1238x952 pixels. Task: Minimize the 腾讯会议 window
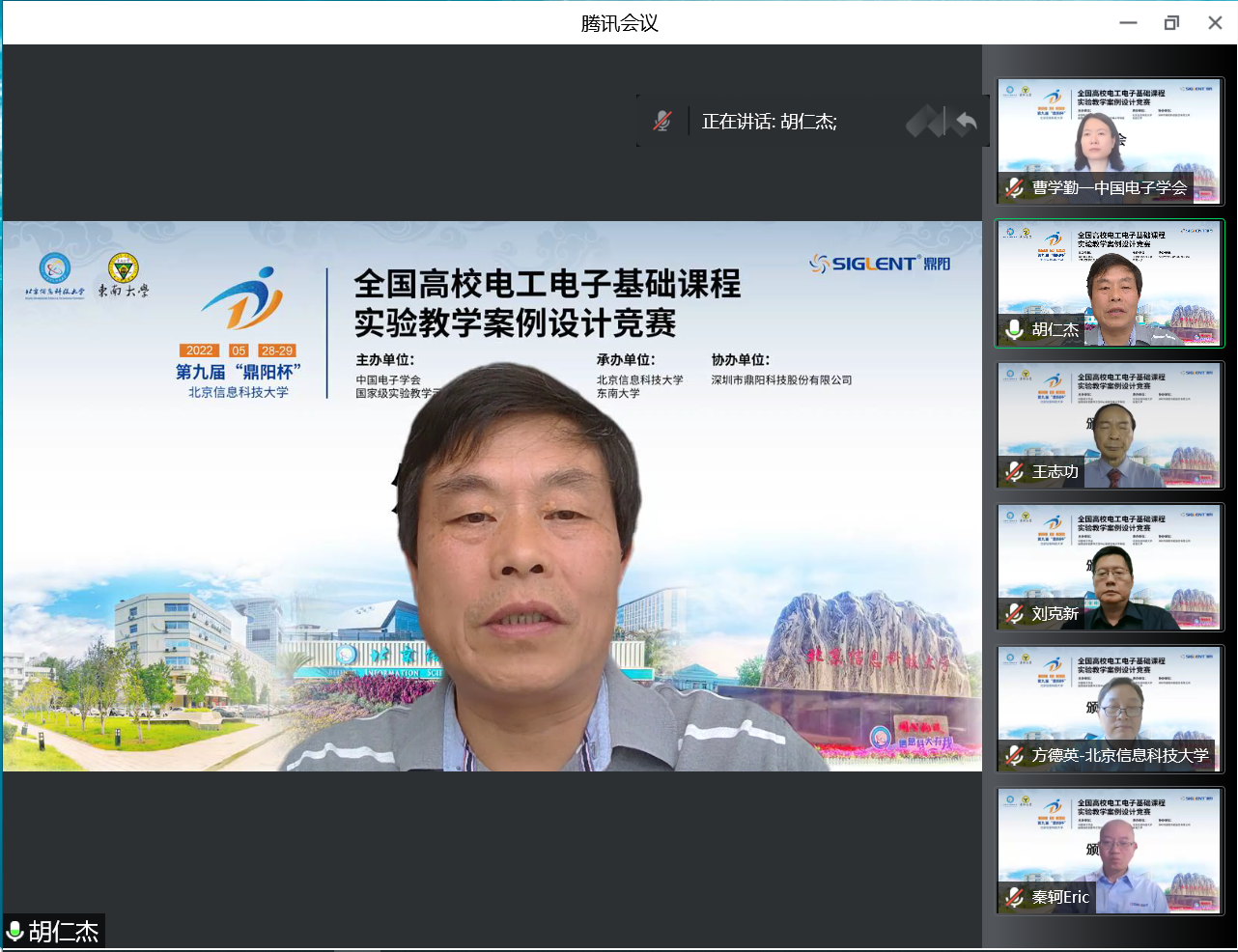tap(1128, 23)
